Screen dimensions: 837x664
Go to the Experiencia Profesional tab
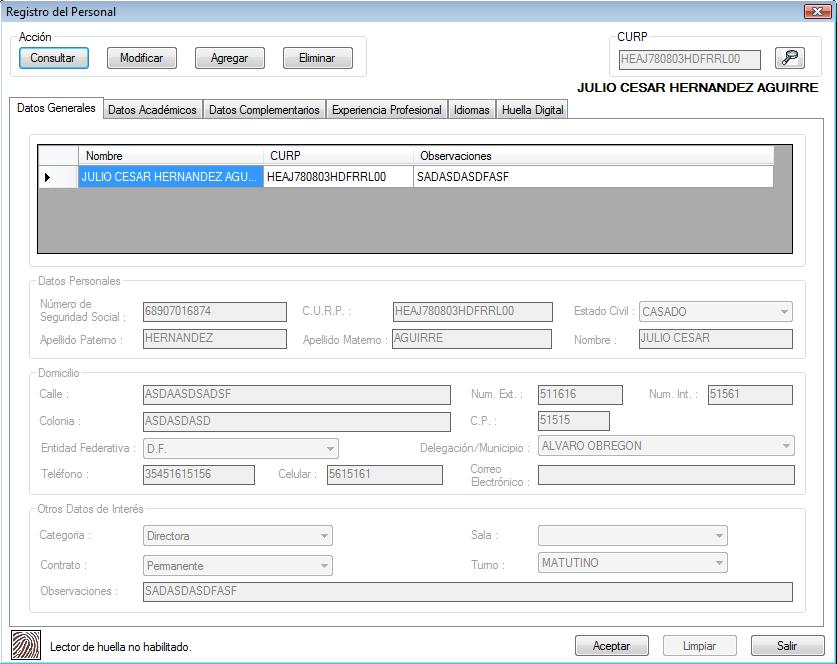coord(387,110)
